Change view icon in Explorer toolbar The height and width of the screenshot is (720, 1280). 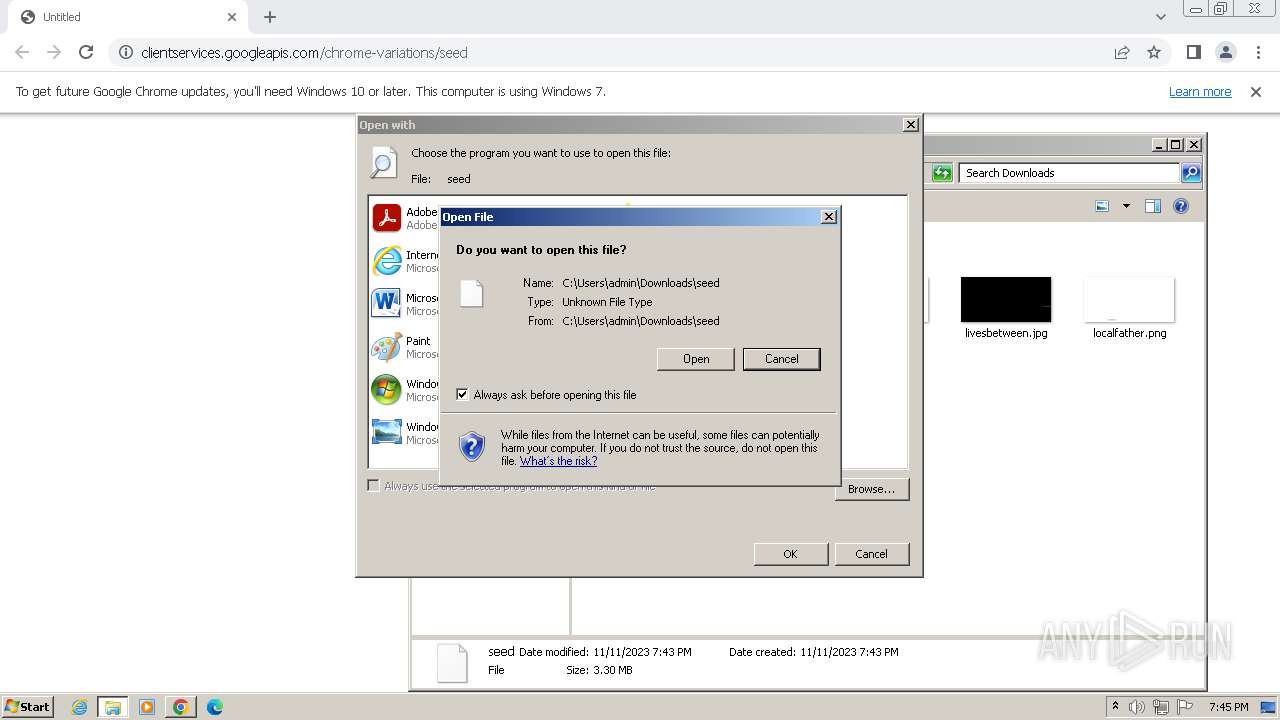point(1102,206)
